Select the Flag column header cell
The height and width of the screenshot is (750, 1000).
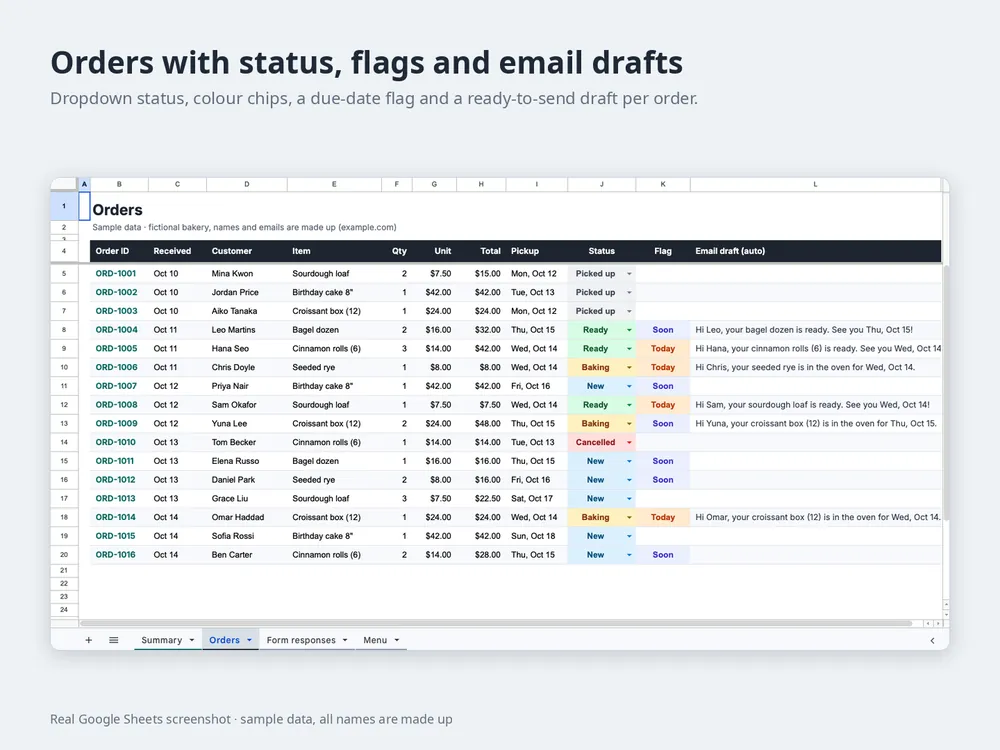click(x=663, y=251)
